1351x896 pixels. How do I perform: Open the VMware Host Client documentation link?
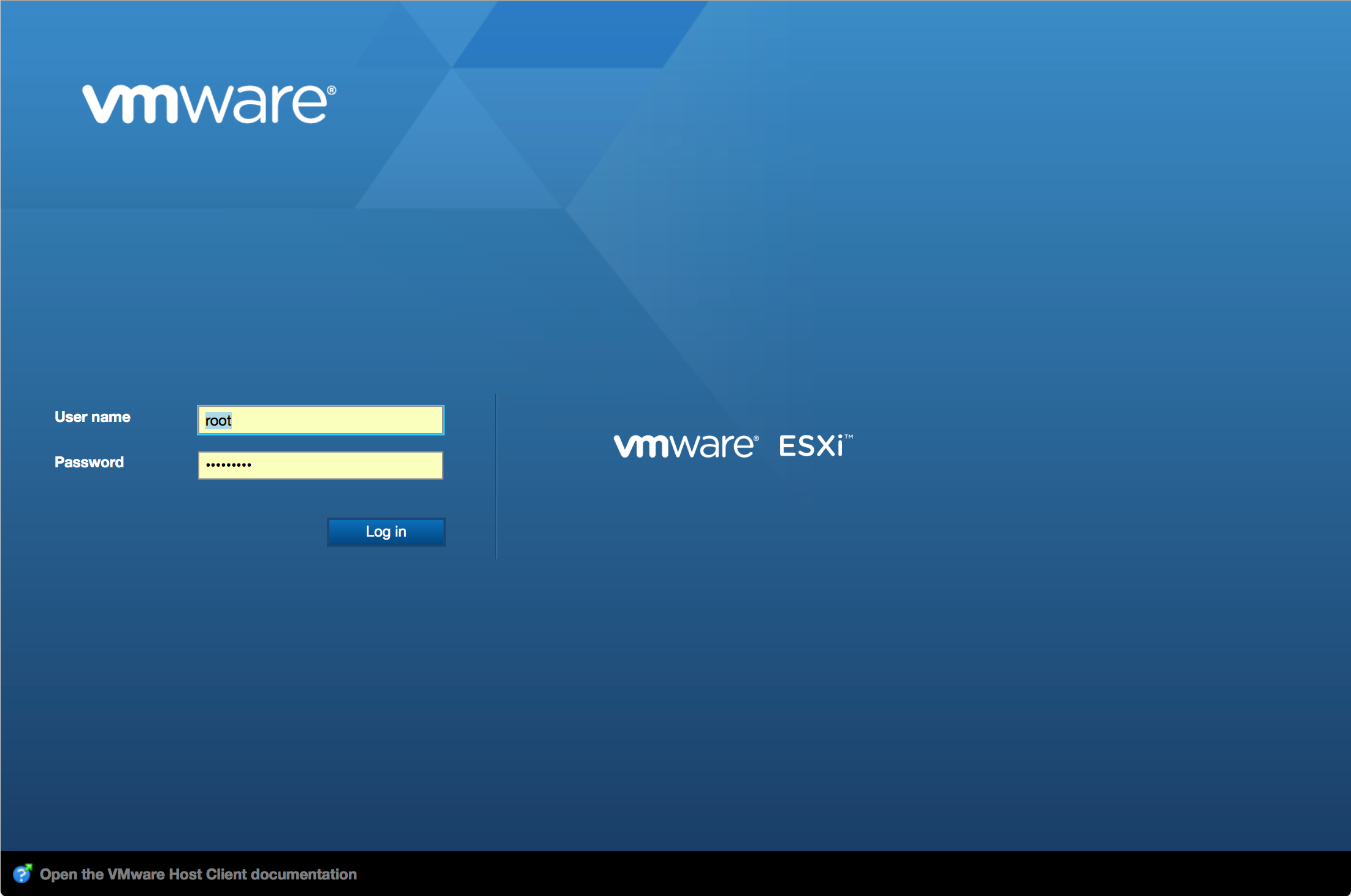pos(198,874)
